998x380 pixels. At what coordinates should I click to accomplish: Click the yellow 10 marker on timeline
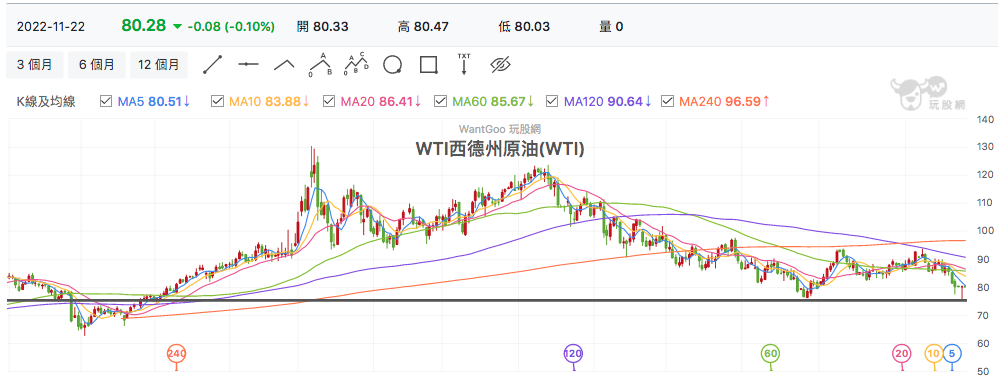934,353
